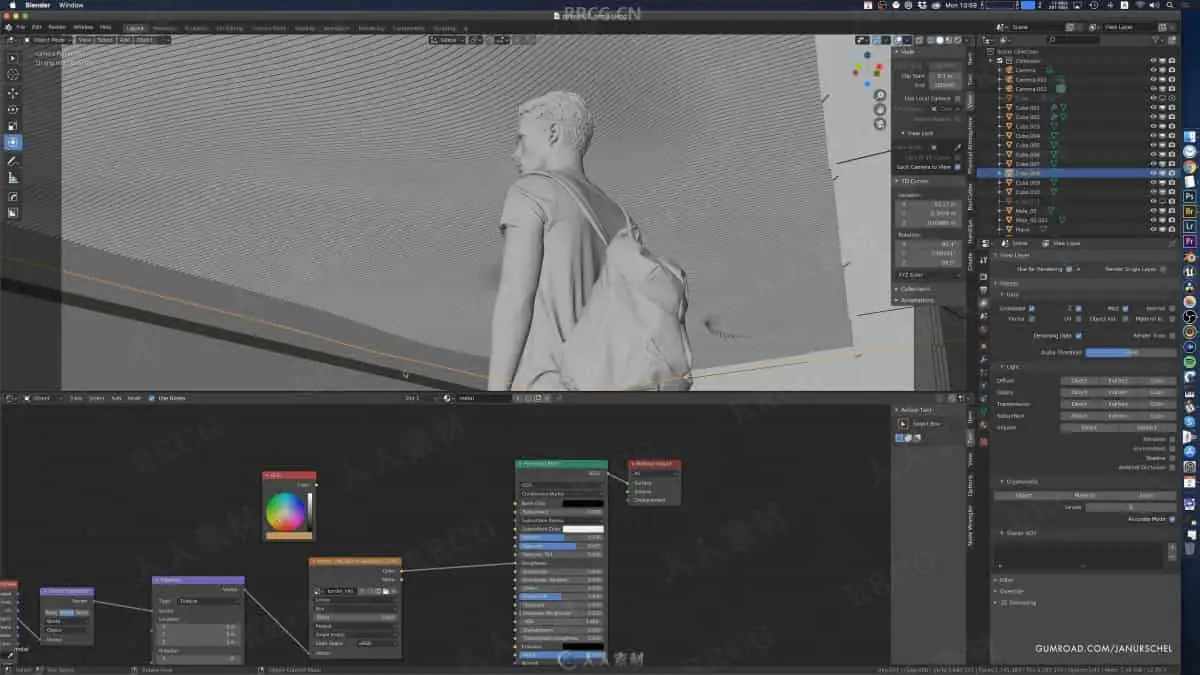Toggle Lock Camera to View checkbox
The image size is (1200, 675).
(x=958, y=166)
